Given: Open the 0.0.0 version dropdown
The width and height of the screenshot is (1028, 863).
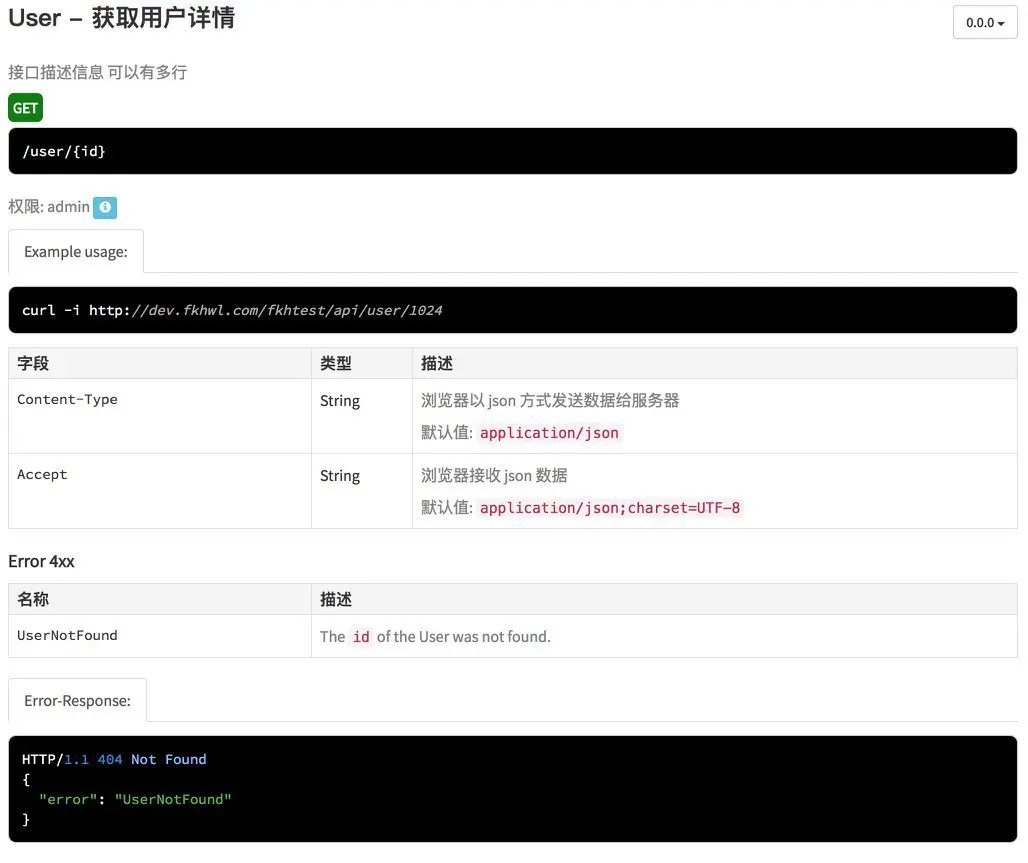Looking at the screenshot, I should tap(984, 22).
